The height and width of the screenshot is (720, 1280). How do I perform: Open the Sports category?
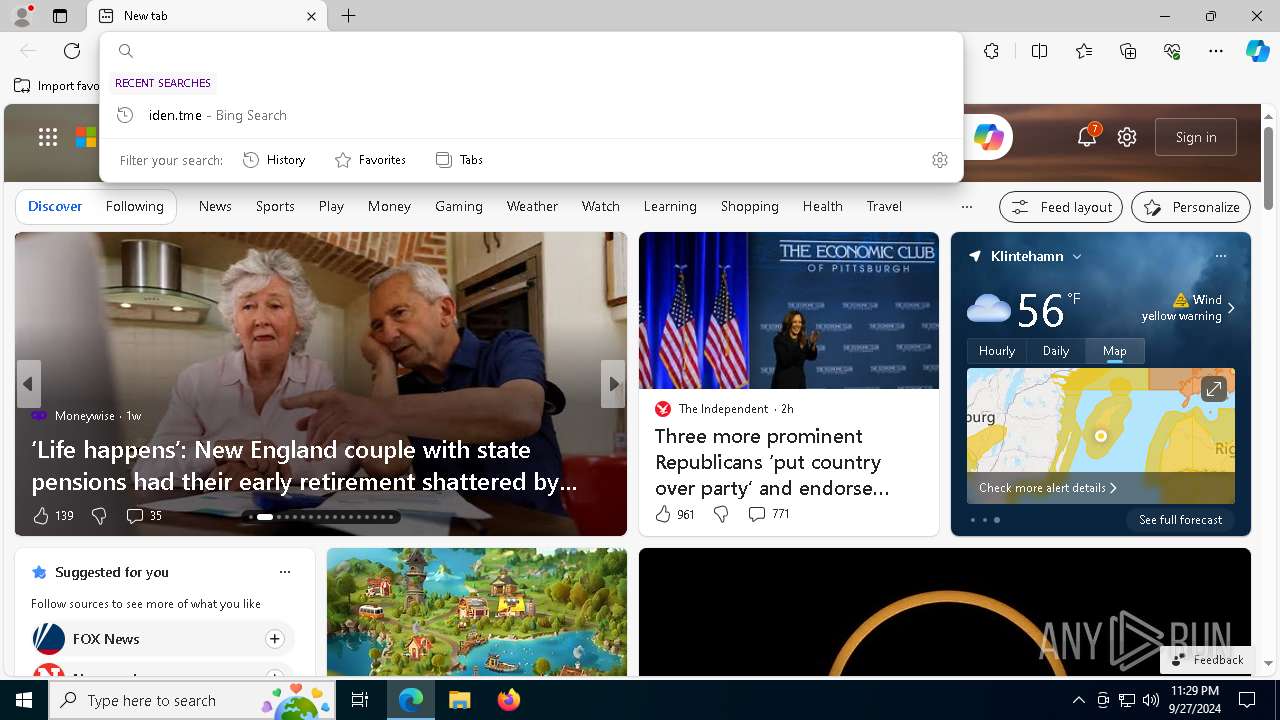(275, 206)
